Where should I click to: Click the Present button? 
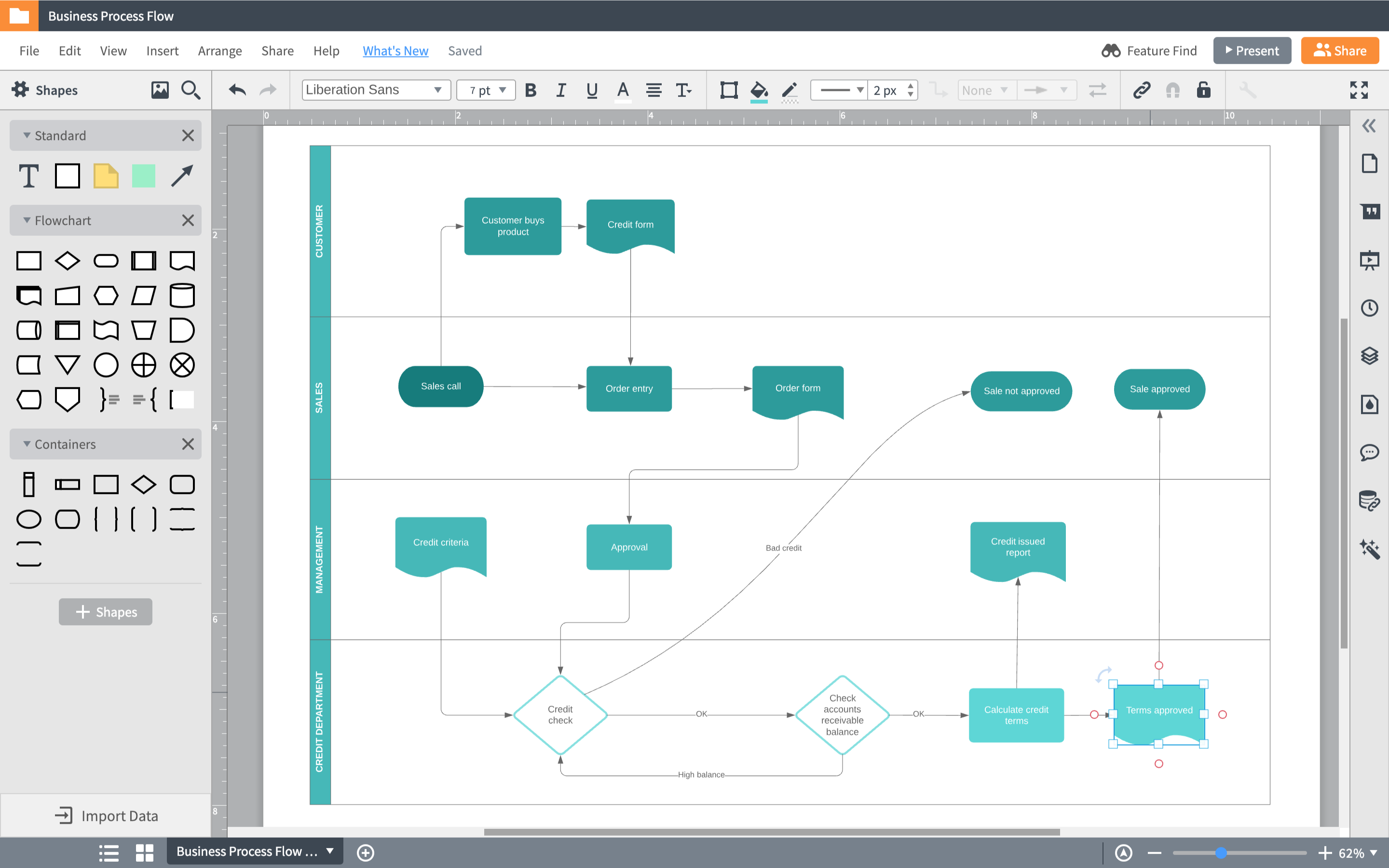tap(1252, 51)
